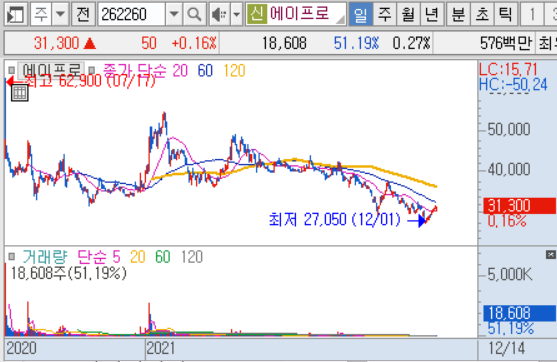The width and height of the screenshot is (557, 362).
Task: Click the 에이프로 price chart legend label
Action: [x=52, y=70]
